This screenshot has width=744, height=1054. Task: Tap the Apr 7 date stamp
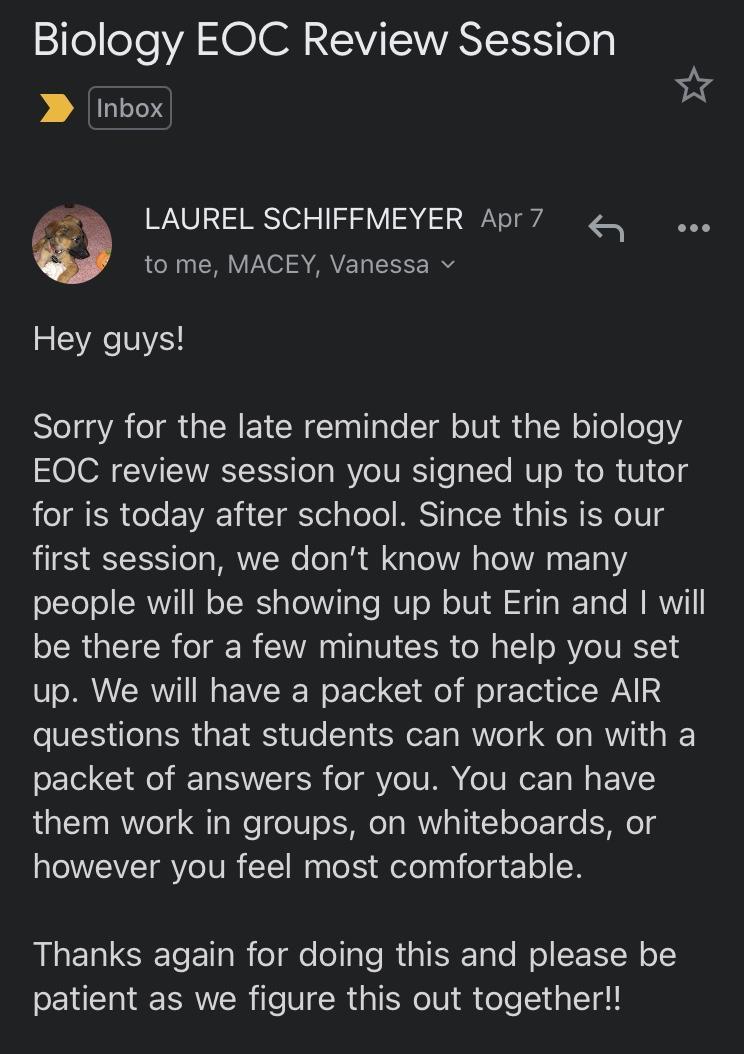click(511, 219)
